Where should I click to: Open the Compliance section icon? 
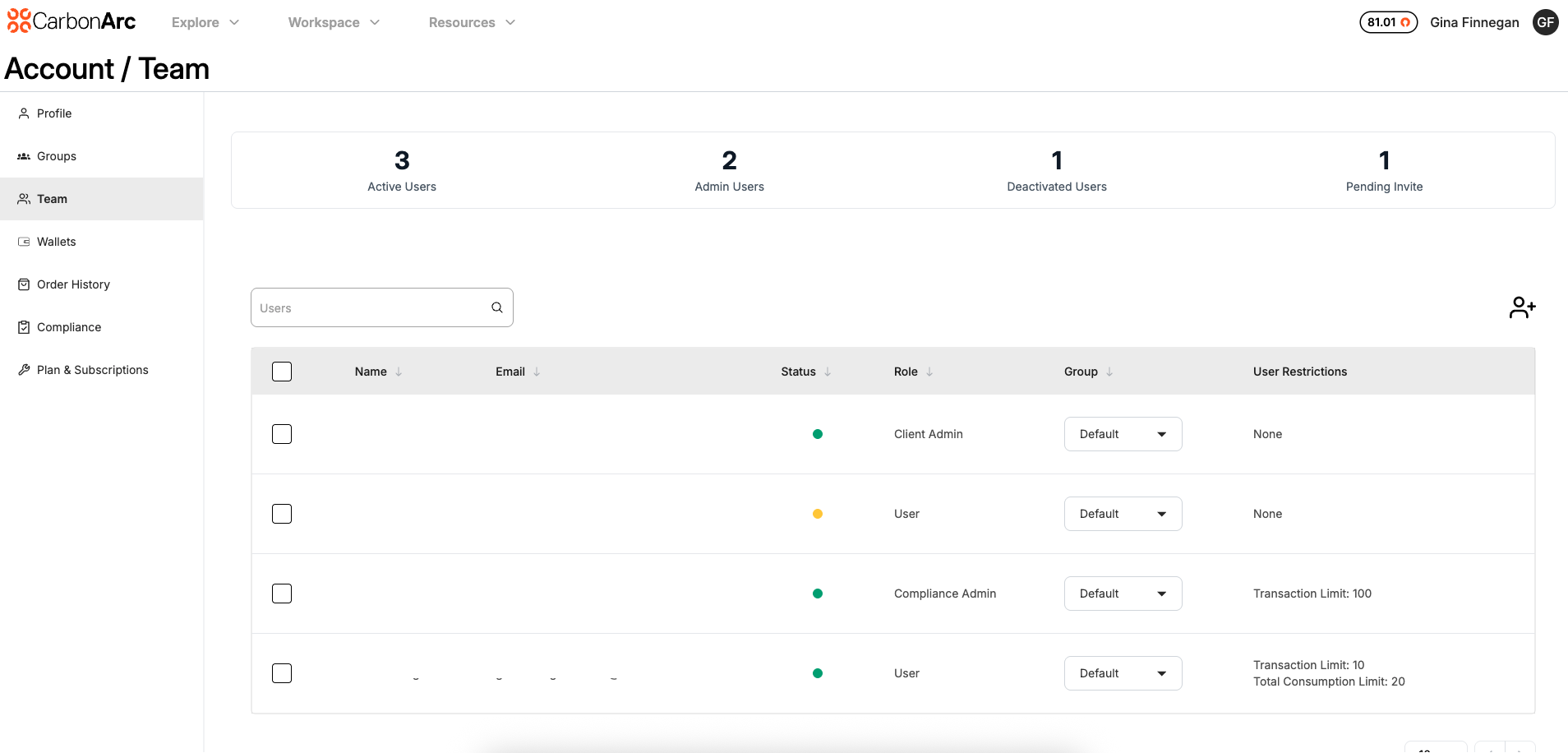click(24, 326)
